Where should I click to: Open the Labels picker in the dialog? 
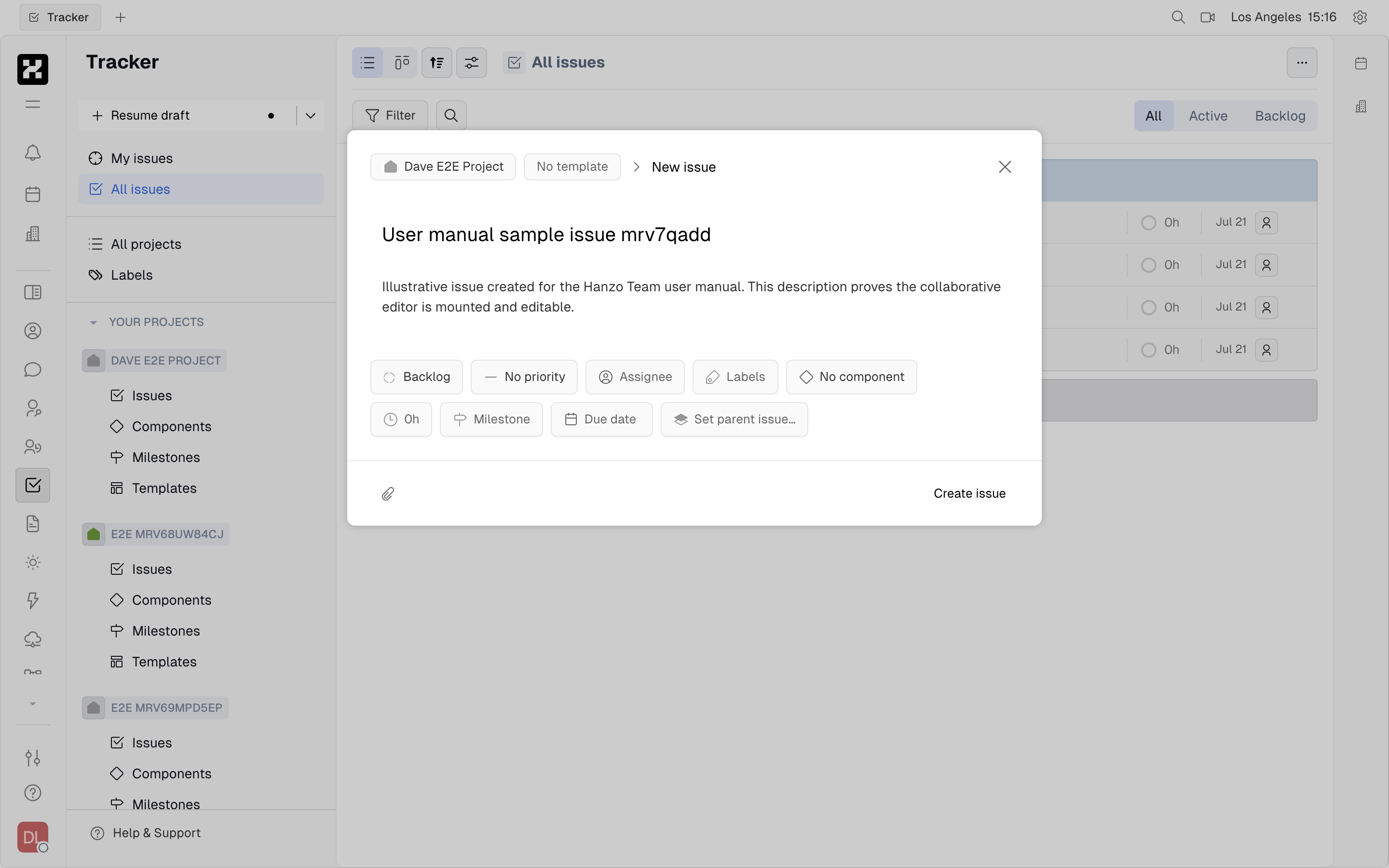point(735,377)
